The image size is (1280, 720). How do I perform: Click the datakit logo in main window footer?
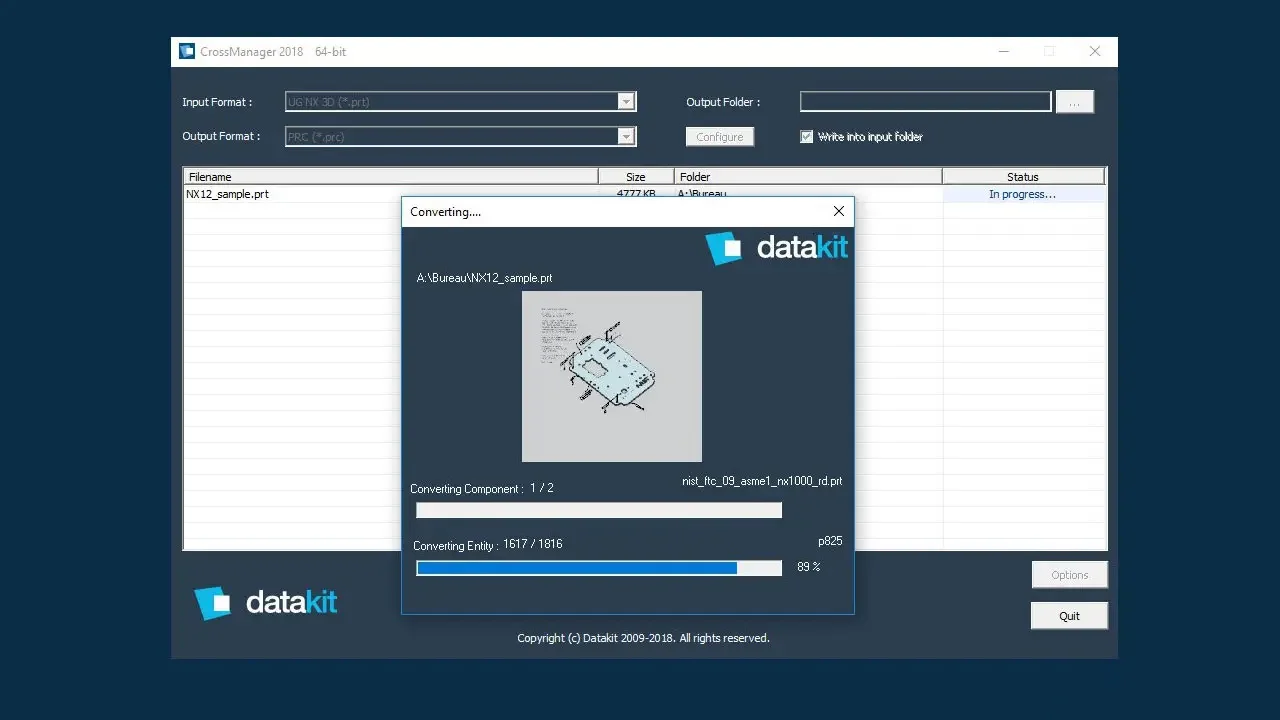pyautogui.click(x=265, y=603)
